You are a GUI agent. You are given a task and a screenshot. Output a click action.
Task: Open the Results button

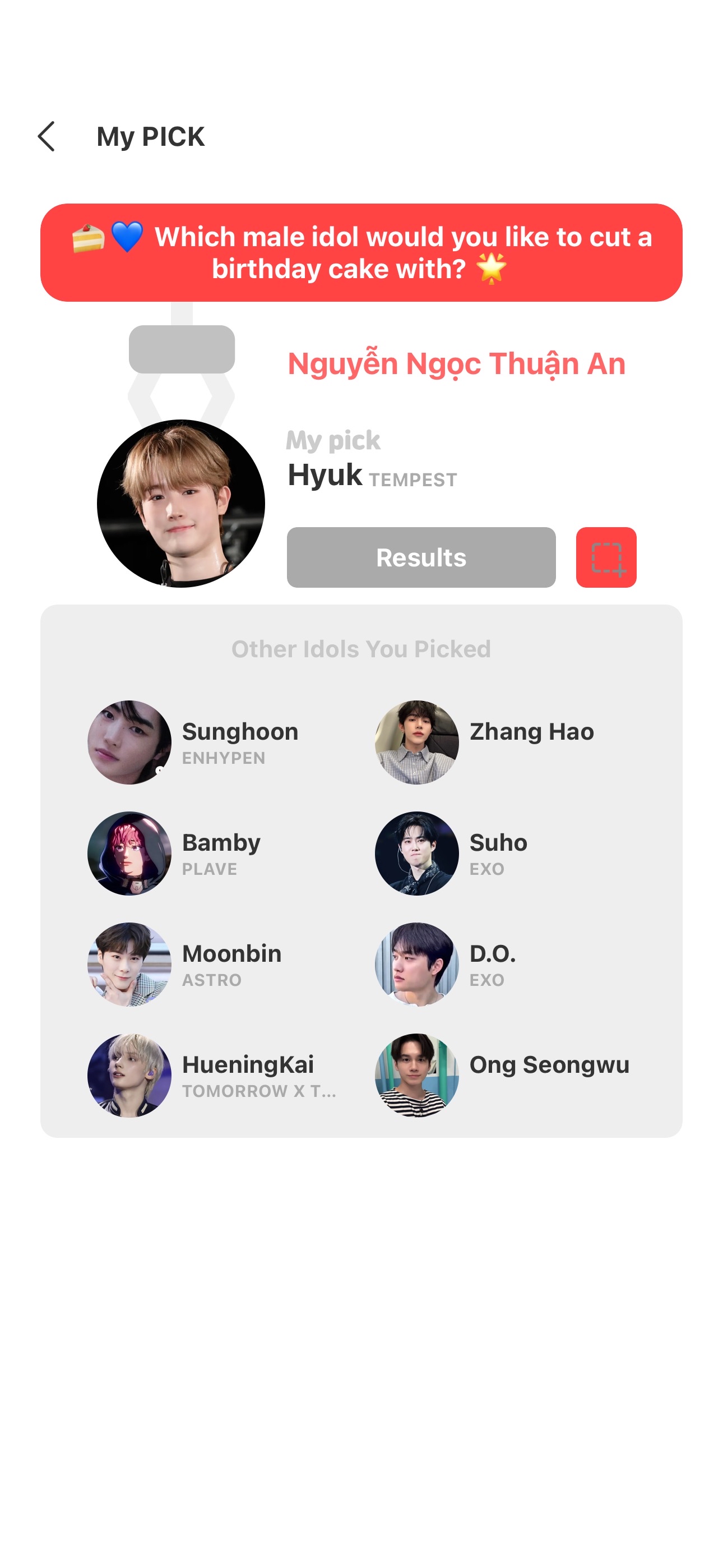[421, 557]
